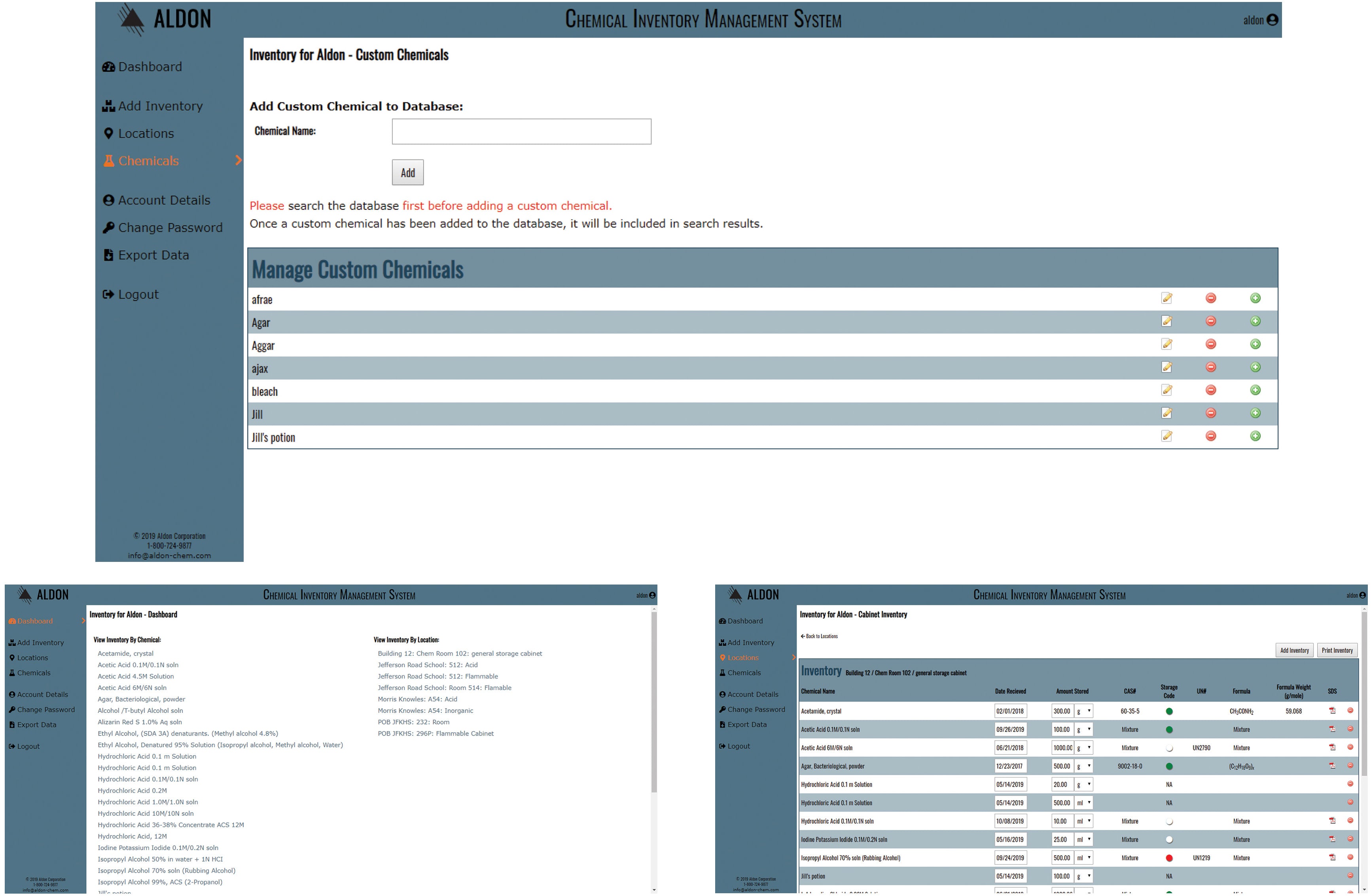Open Dashboard in Custom Chemicals window sidebar
The height and width of the screenshot is (896, 1371).
point(142,67)
